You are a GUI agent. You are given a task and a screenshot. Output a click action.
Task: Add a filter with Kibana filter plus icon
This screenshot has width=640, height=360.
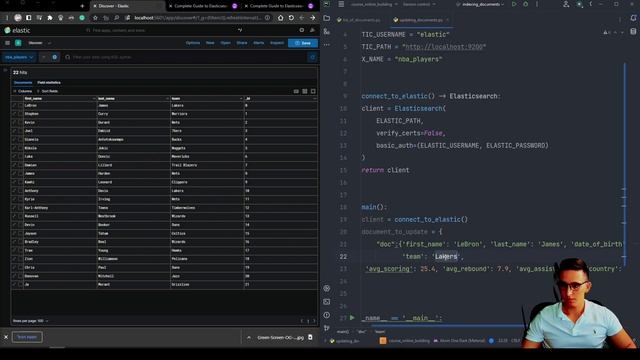(x=54, y=57)
